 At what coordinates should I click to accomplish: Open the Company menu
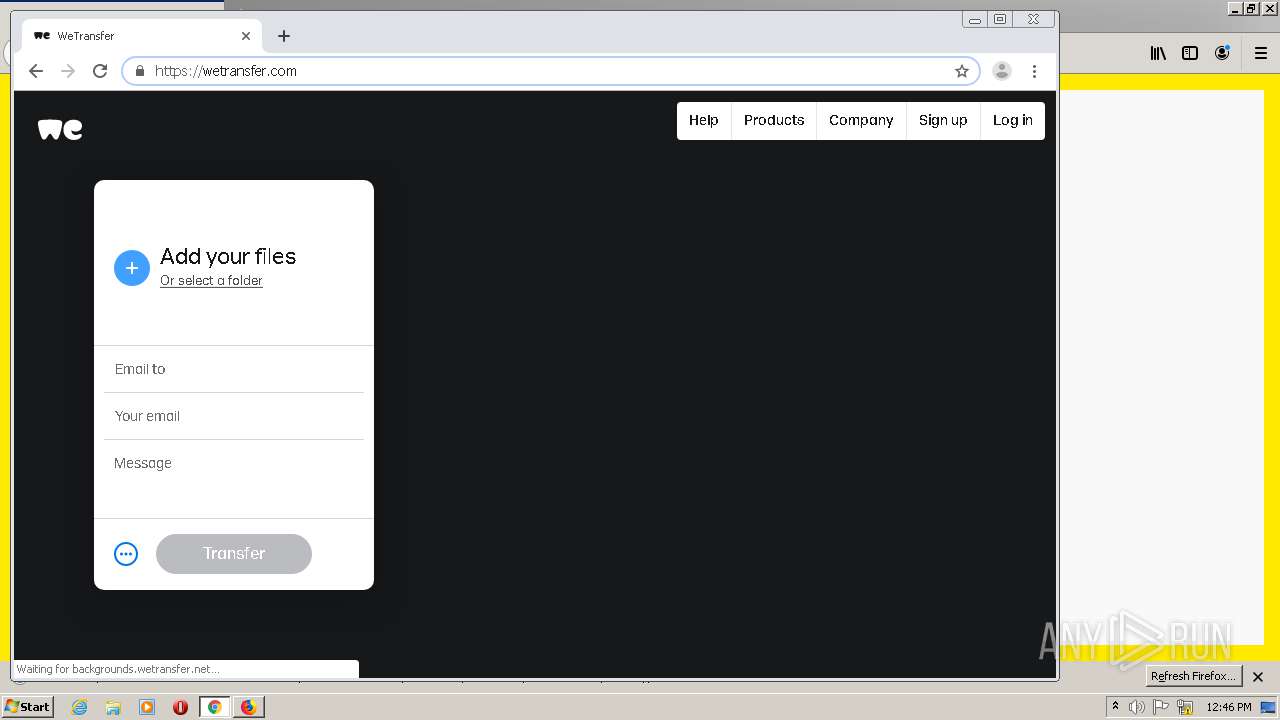coord(861,120)
